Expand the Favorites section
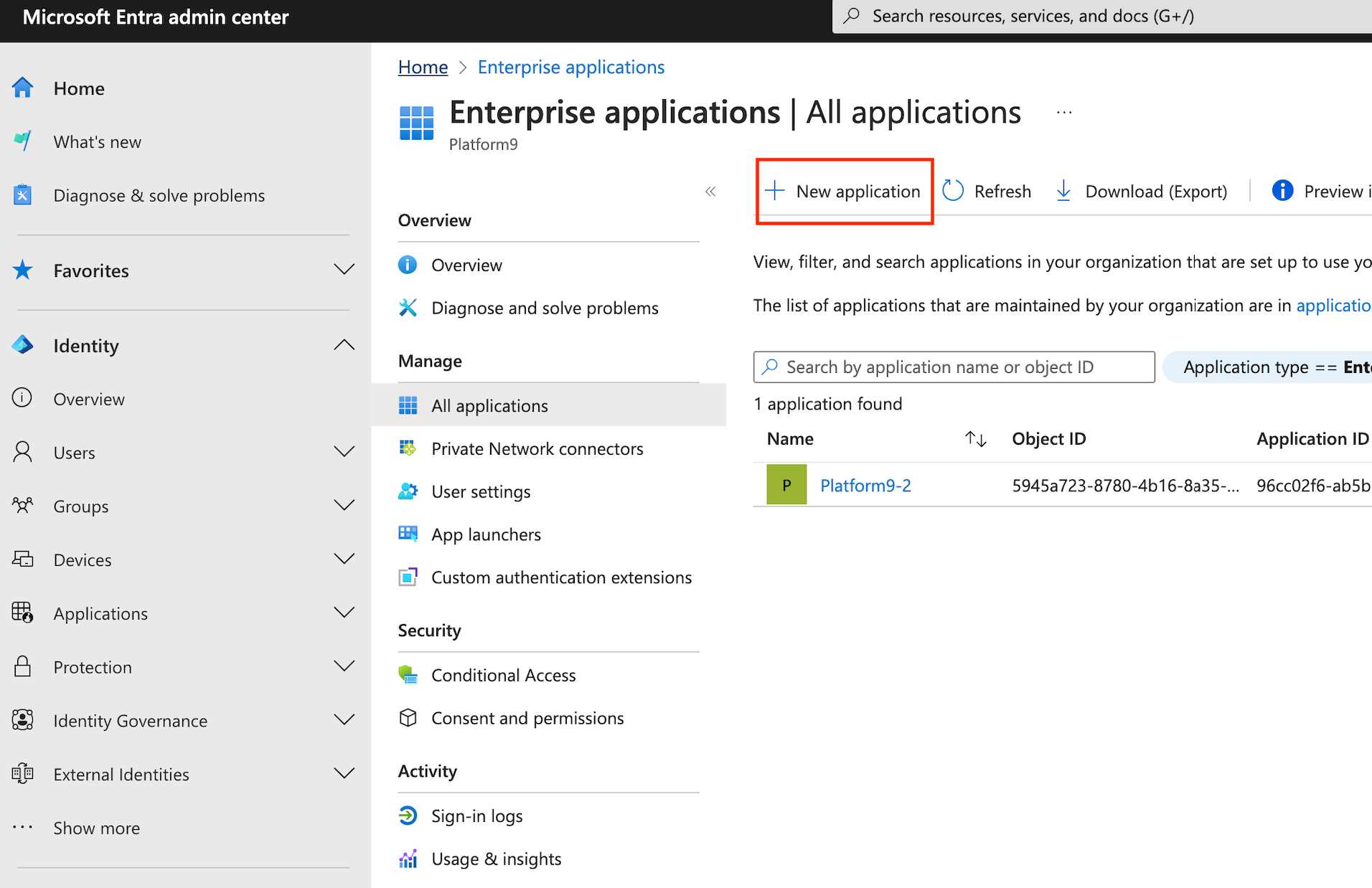 344,270
